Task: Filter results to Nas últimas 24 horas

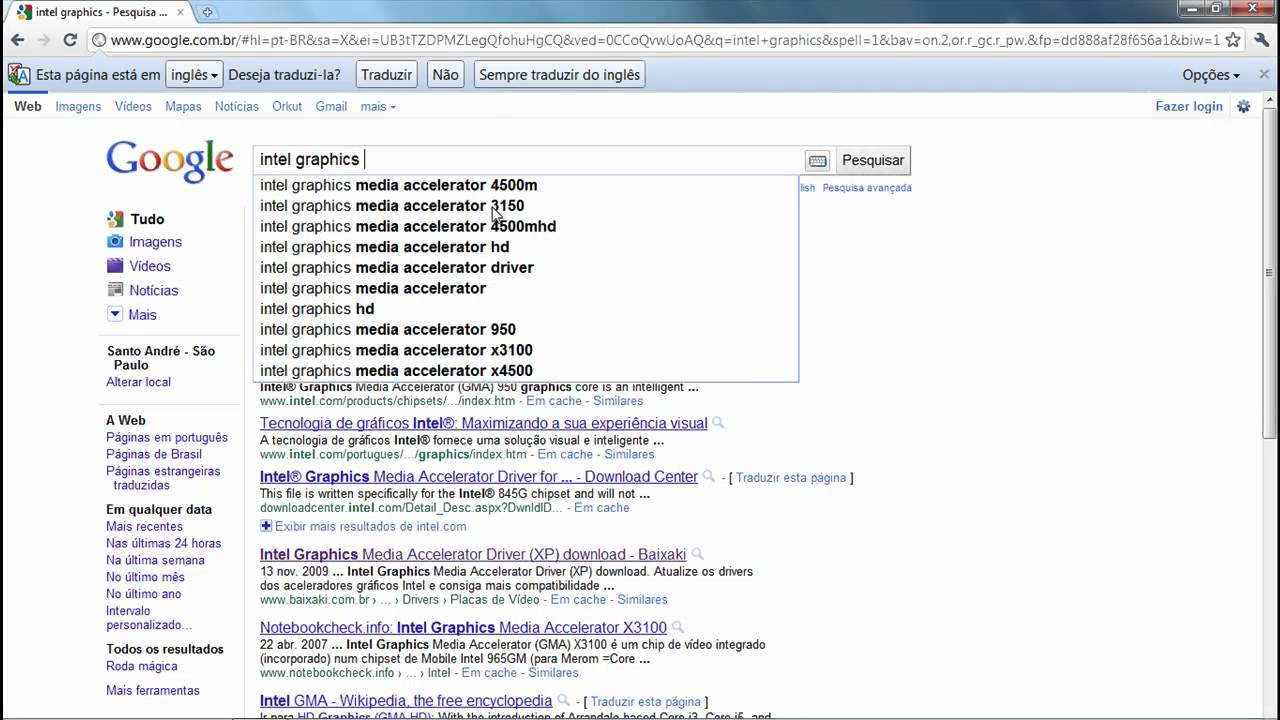Action: point(164,543)
